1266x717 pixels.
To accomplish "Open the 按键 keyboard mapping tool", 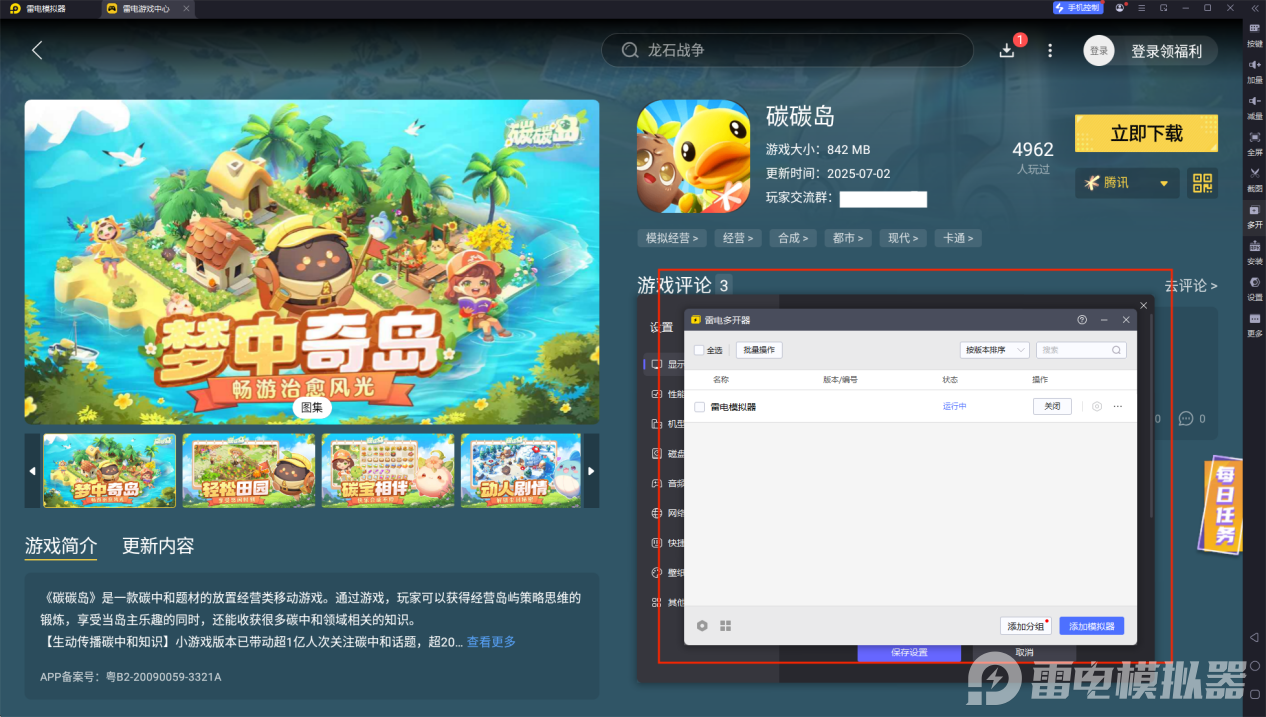I will [1254, 30].
